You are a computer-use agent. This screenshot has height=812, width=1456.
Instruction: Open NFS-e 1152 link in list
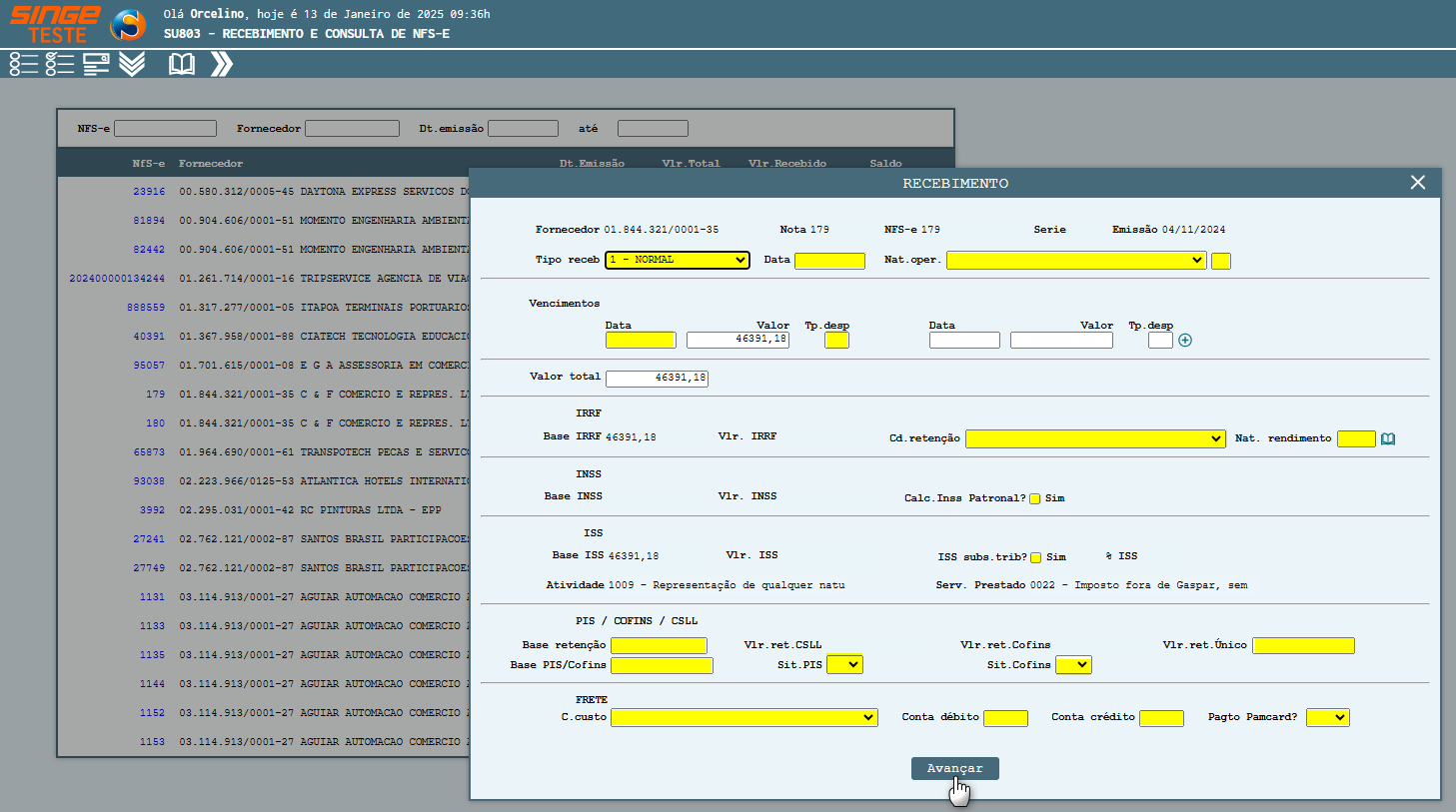[152, 713]
